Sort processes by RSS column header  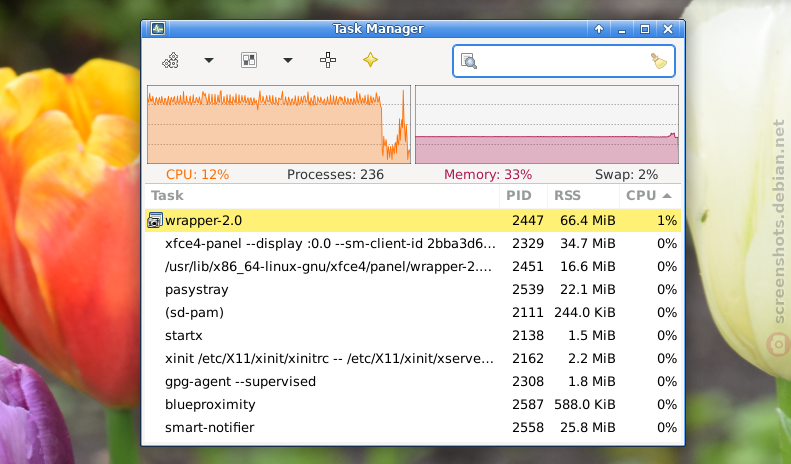(583, 196)
